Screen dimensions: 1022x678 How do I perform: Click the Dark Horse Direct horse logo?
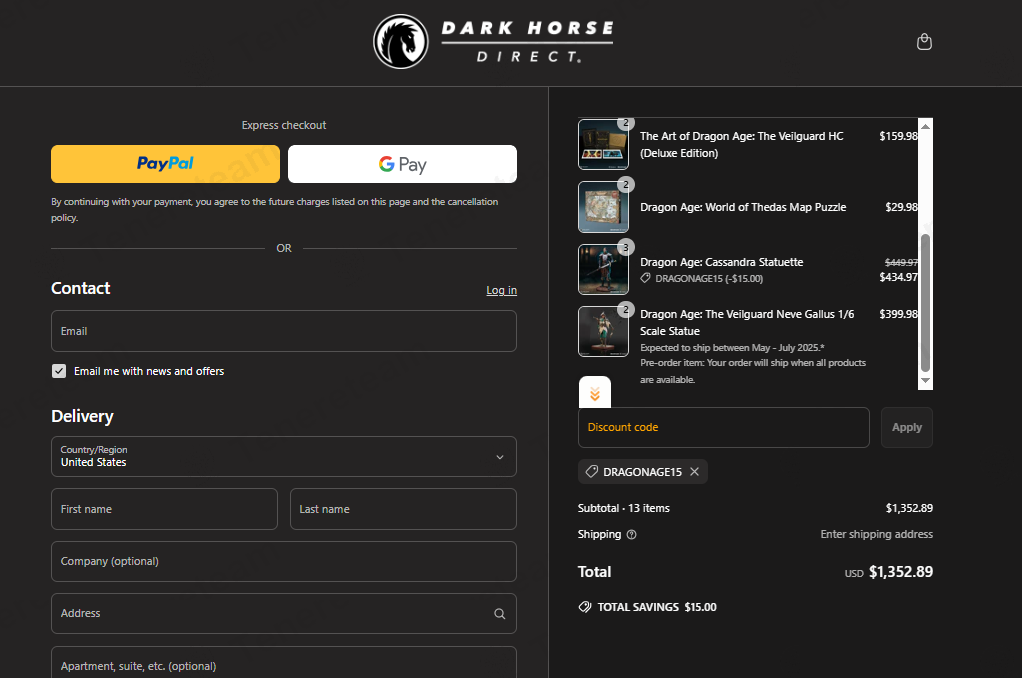(401, 42)
